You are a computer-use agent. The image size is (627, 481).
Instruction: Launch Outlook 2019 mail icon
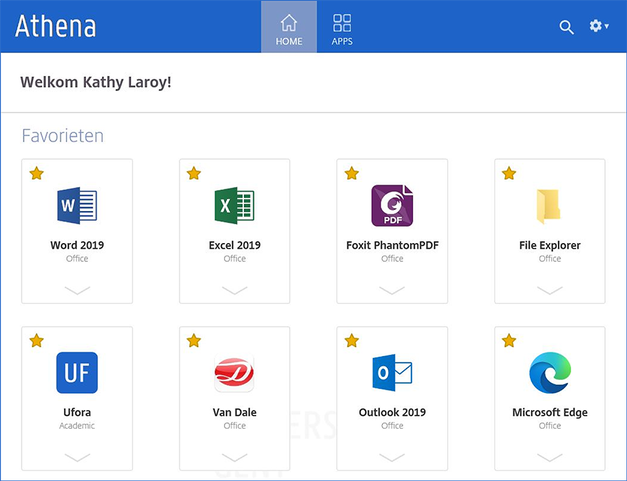pyautogui.click(x=392, y=373)
